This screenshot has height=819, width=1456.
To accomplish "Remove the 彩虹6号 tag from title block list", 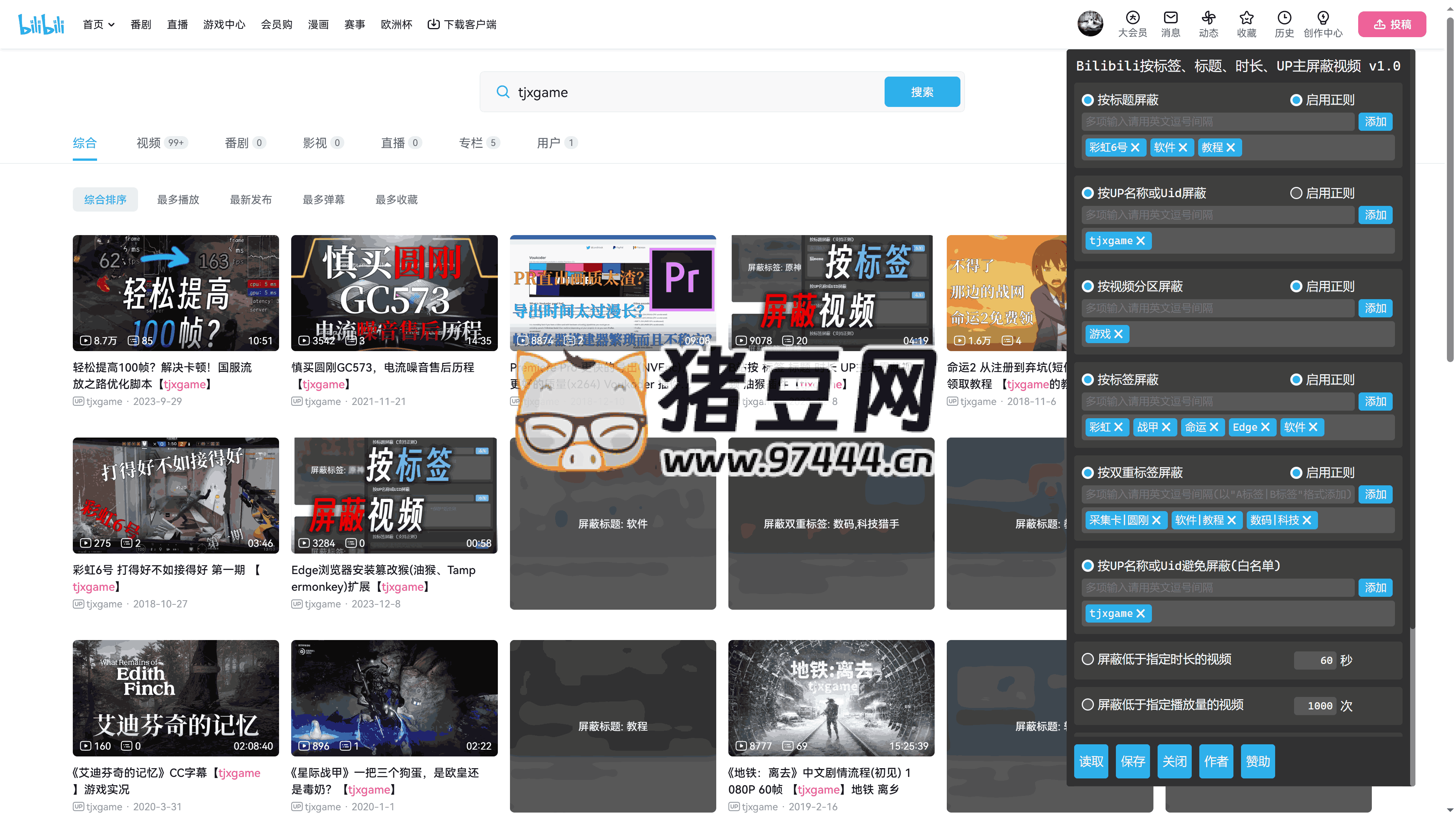I will tap(1136, 147).
